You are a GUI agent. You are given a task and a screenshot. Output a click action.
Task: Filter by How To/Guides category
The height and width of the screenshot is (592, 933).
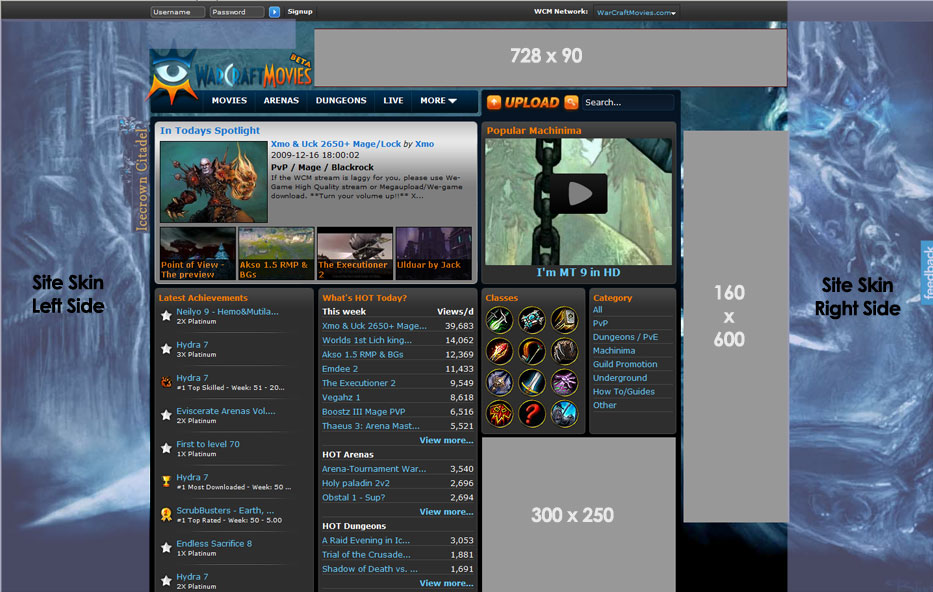624,391
